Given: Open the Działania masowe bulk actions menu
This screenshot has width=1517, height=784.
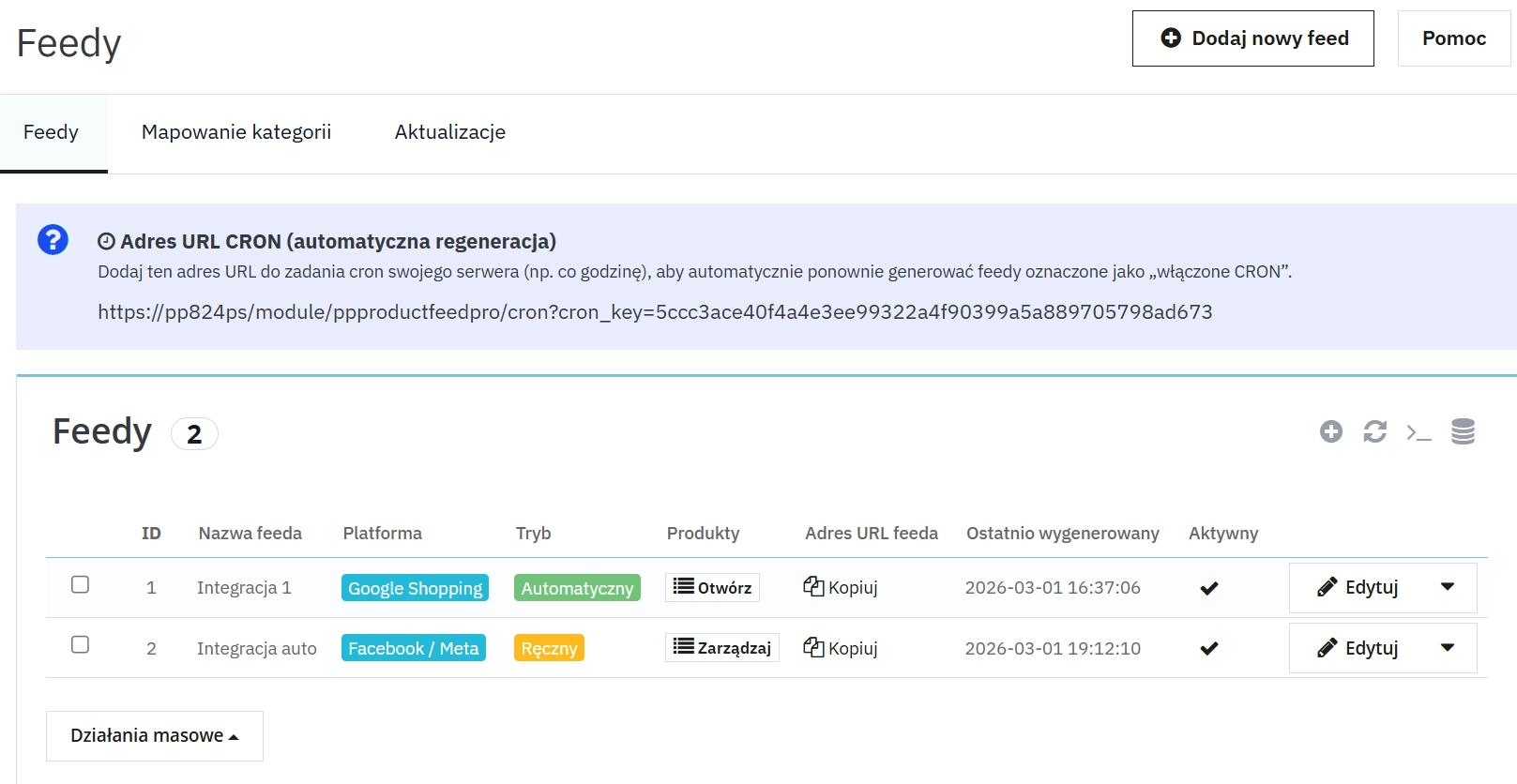Looking at the screenshot, I should point(155,735).
